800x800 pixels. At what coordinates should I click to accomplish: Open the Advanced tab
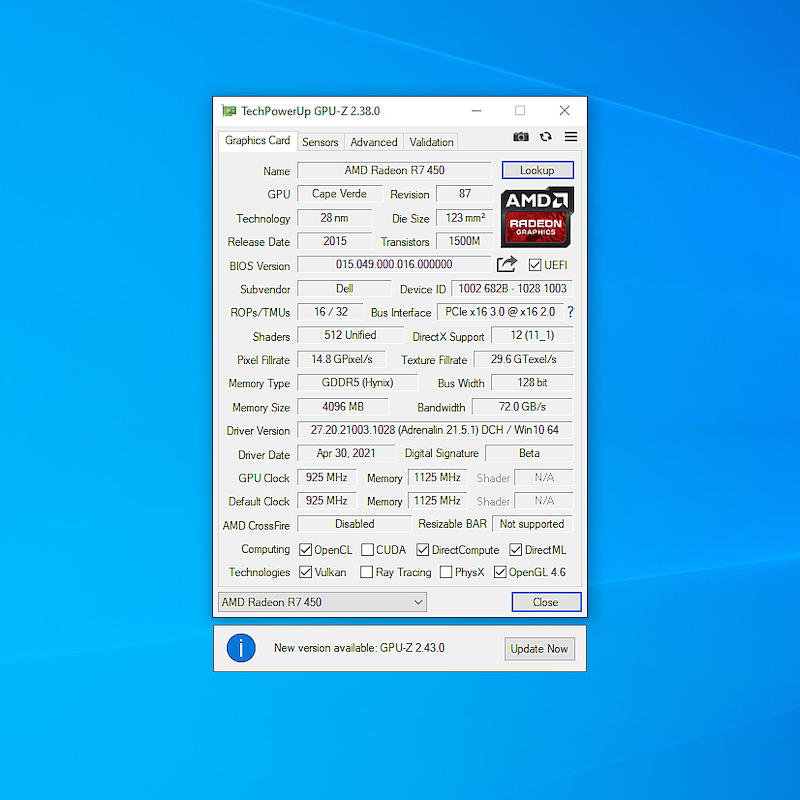tap(373, 142)
